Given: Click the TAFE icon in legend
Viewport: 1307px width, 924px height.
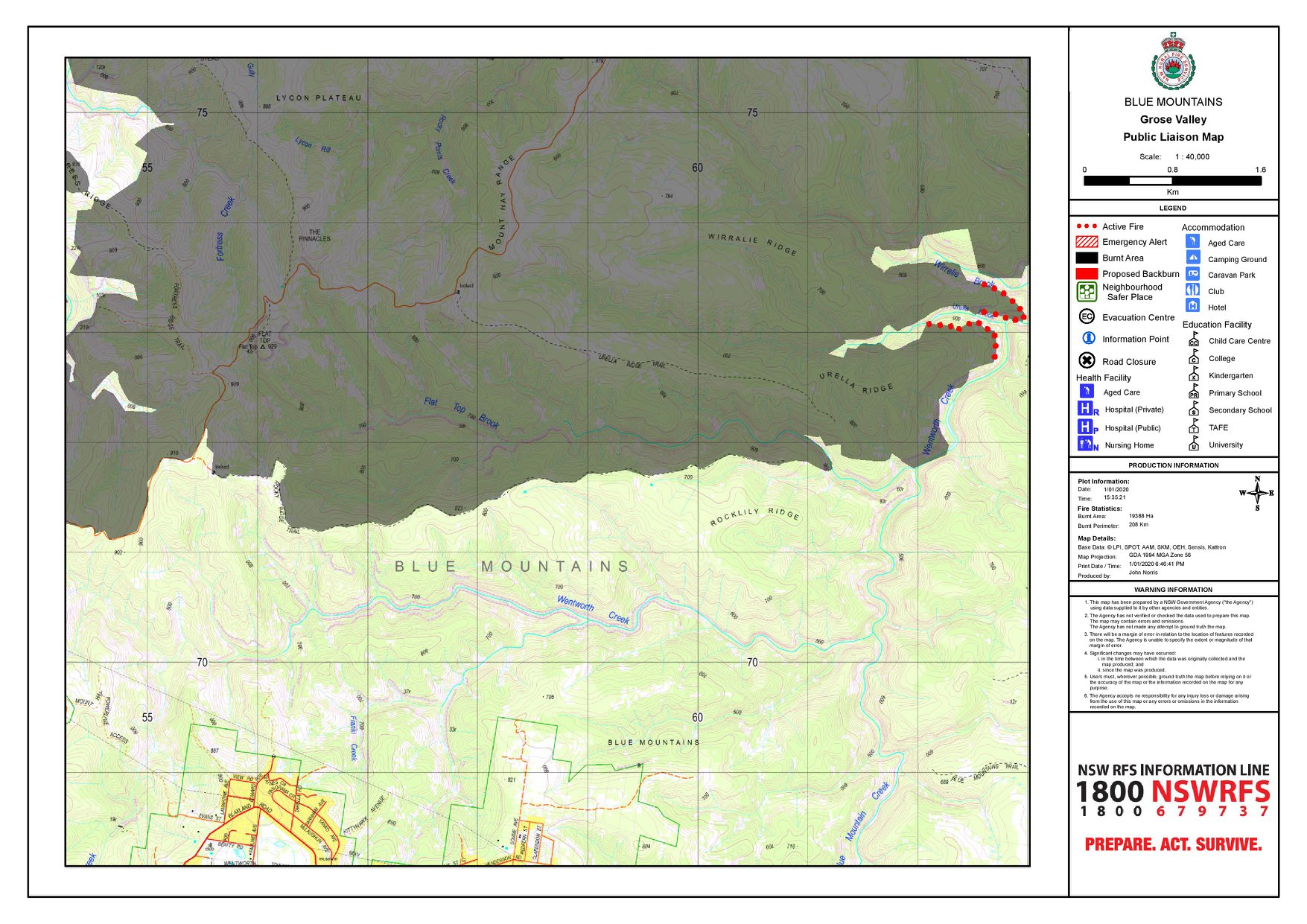Looking at the screenshot, I should coord(1194,427).
